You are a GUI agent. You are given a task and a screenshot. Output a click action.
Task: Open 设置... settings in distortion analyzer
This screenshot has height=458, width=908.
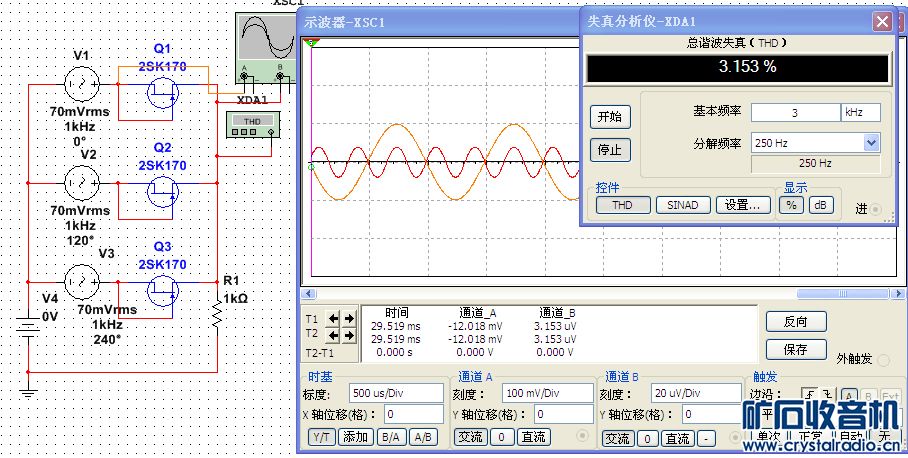point(744,205)
